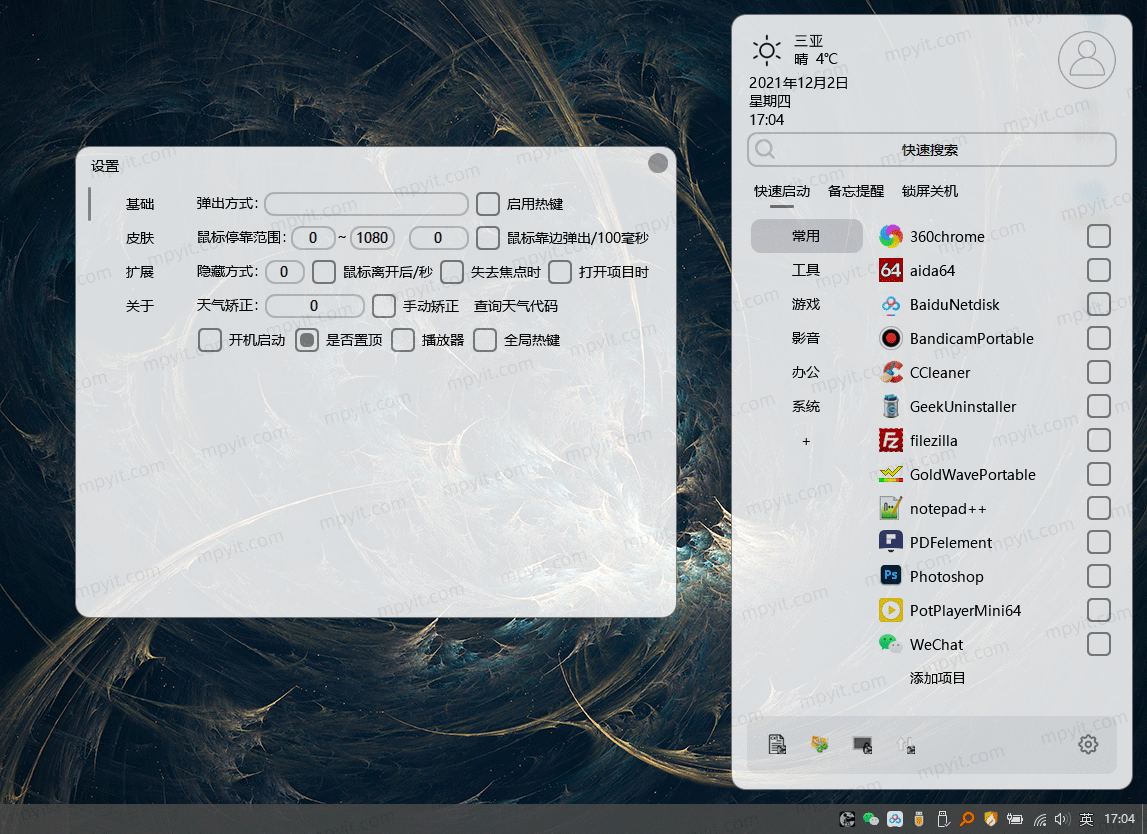Click the 添加项目 link
Image resolution: width=1147 pixels, height=834 pixels.
(937, 678)
